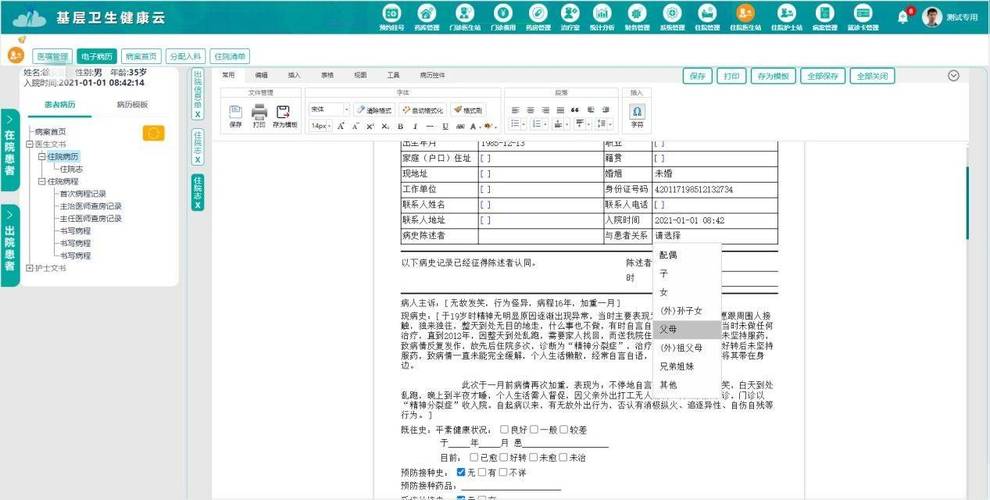This screenshot has width=990, height=500.
Task: Choose 配偶 from the relationship list
Action: click(687, 255)
